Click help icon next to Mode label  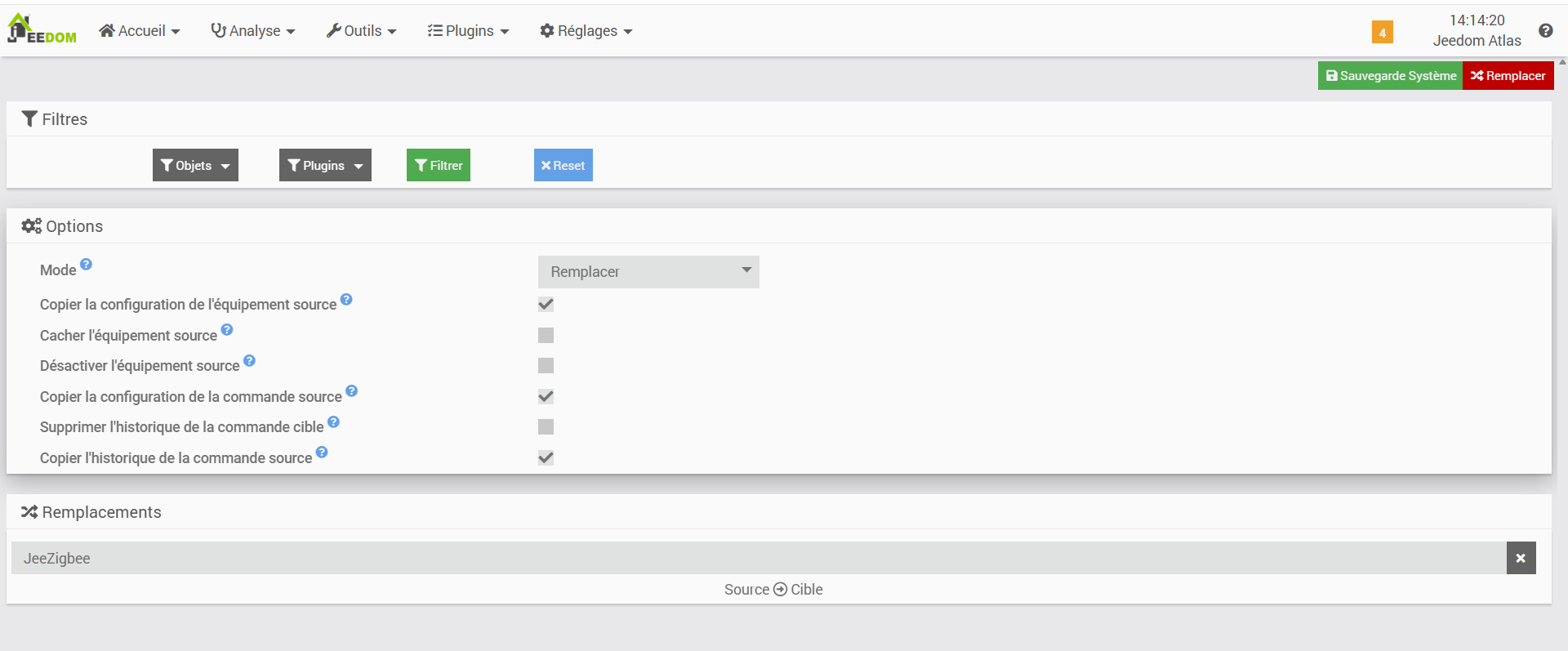pyautogui.click(x=87, y=265)
